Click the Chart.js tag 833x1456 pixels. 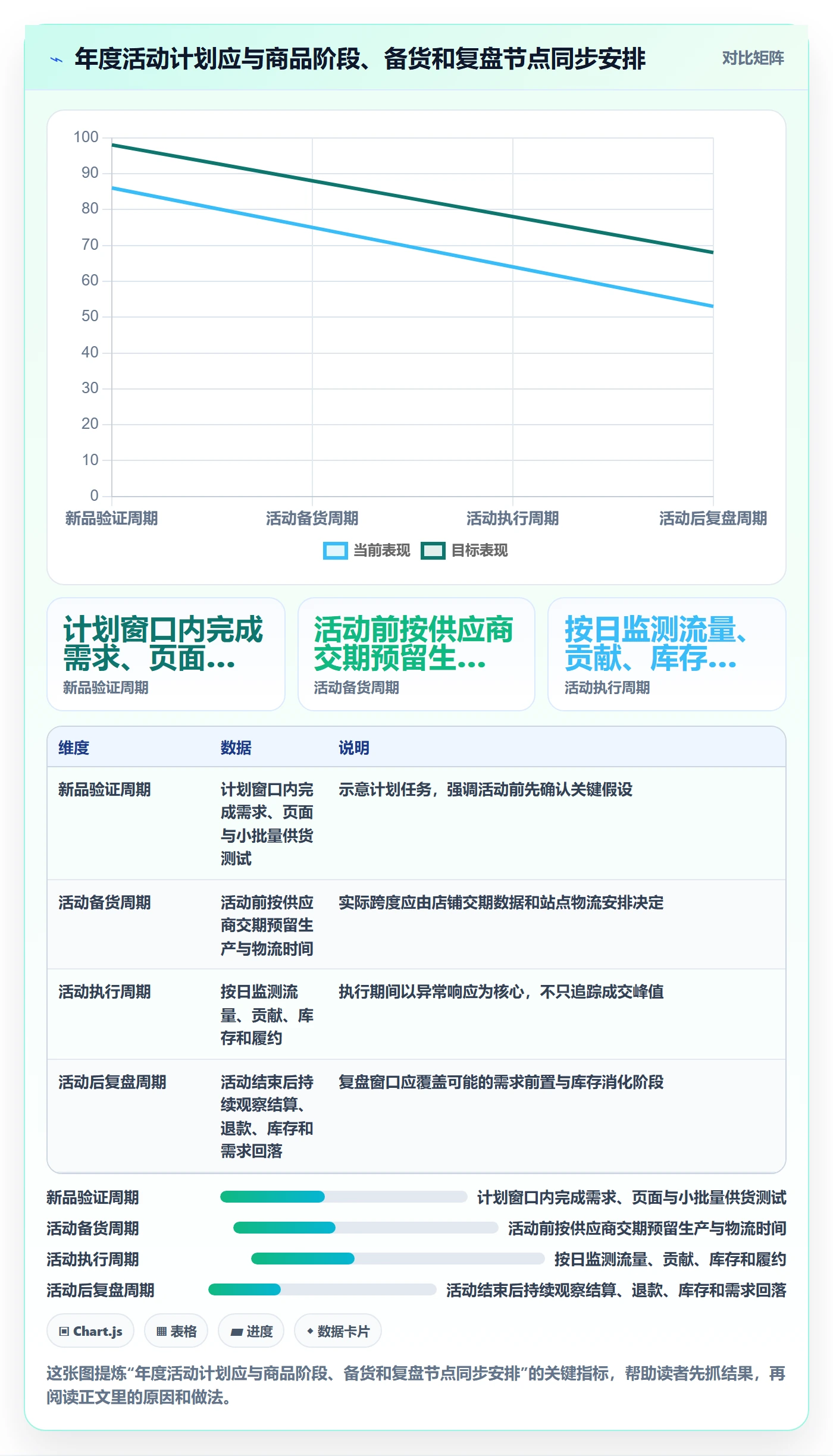[90, 1331]
